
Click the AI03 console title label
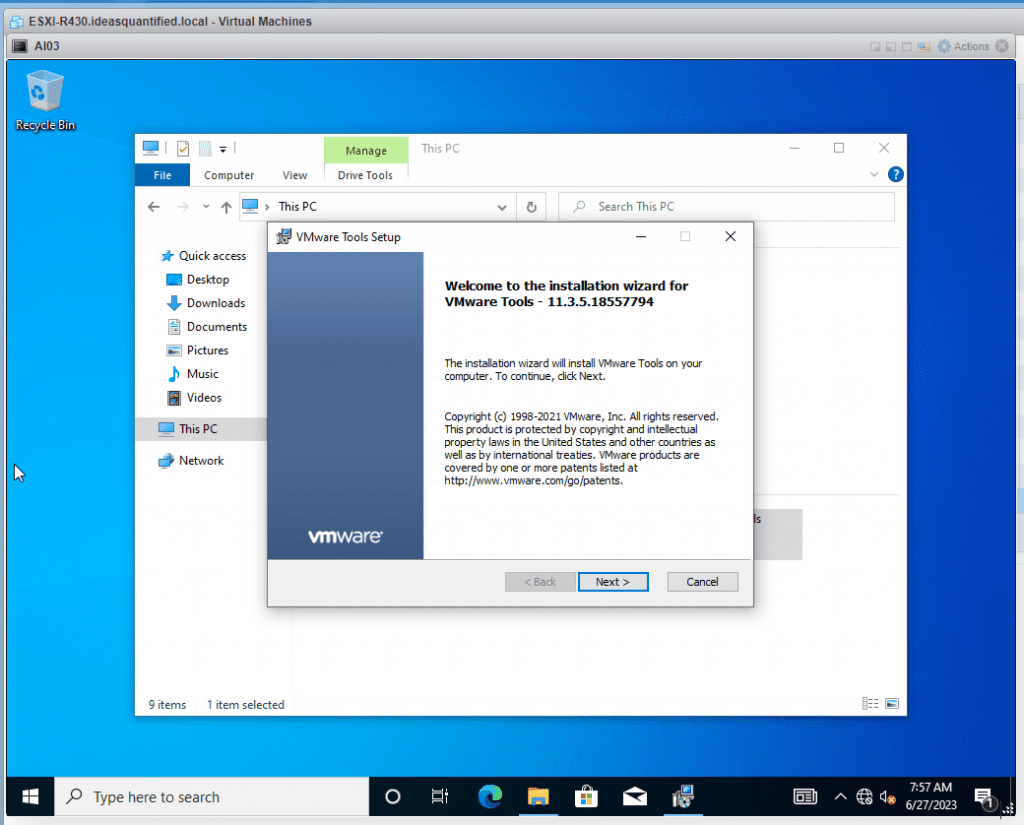(x=46, y=46)
